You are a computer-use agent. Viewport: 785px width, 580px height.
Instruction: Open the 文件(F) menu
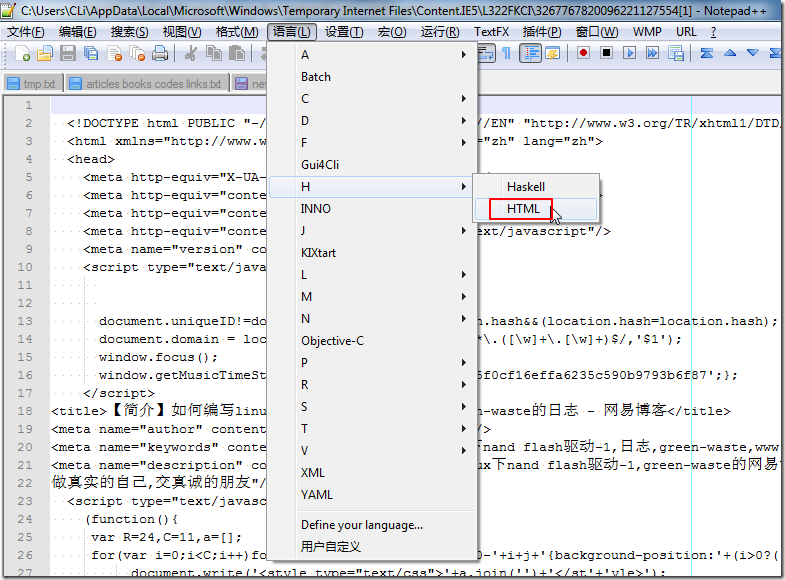point(26,32)
